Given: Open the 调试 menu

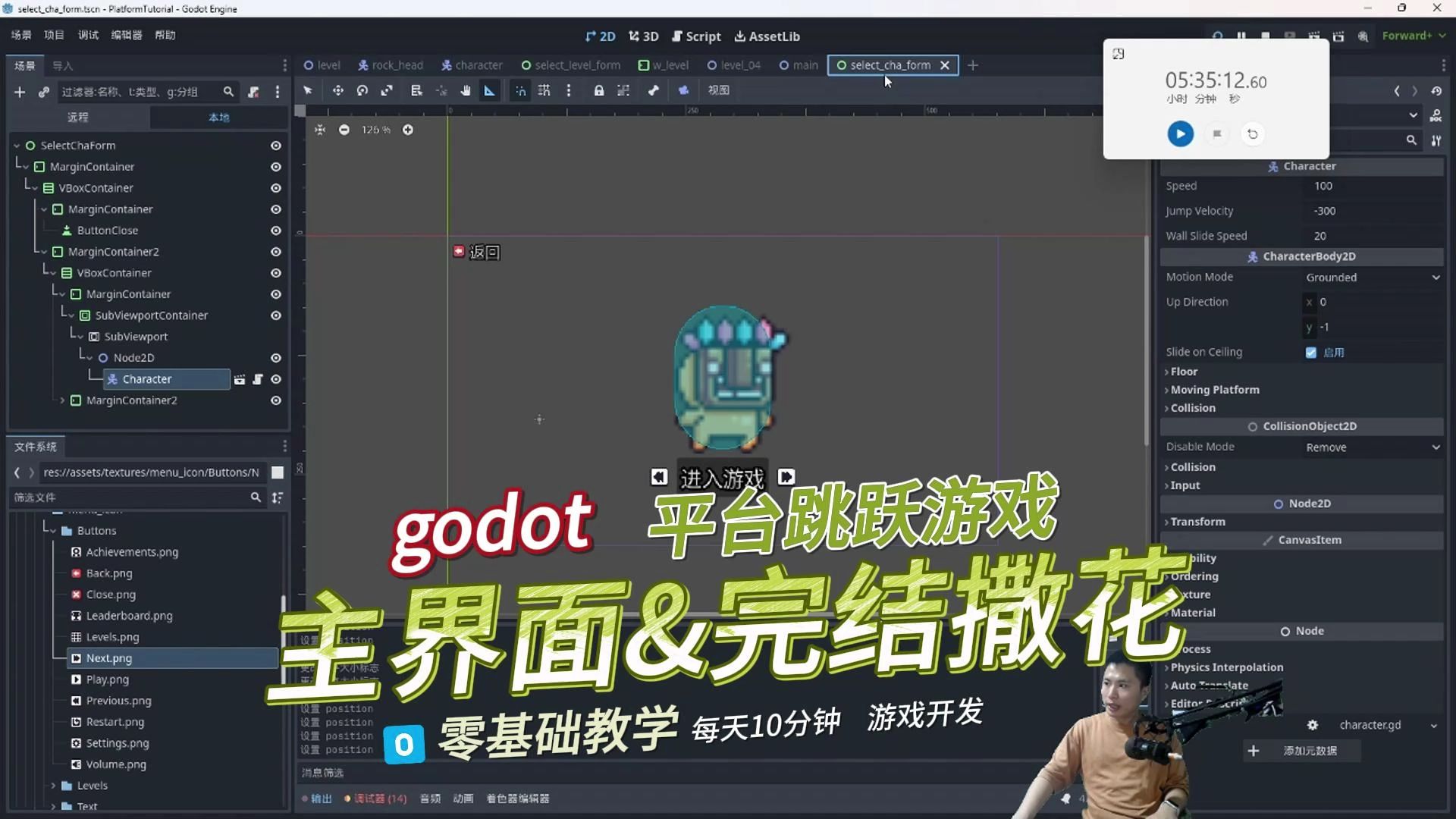Looking at the screenshot, I should (x=88, y=35).
